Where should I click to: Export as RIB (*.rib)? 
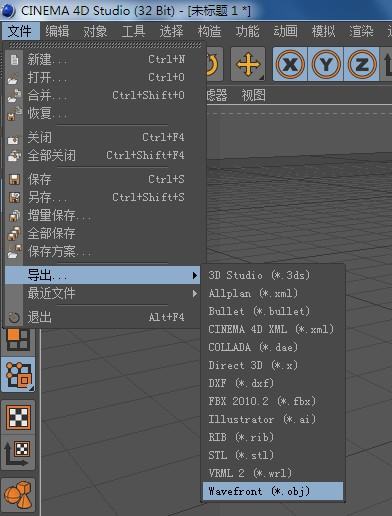[273, 437]
